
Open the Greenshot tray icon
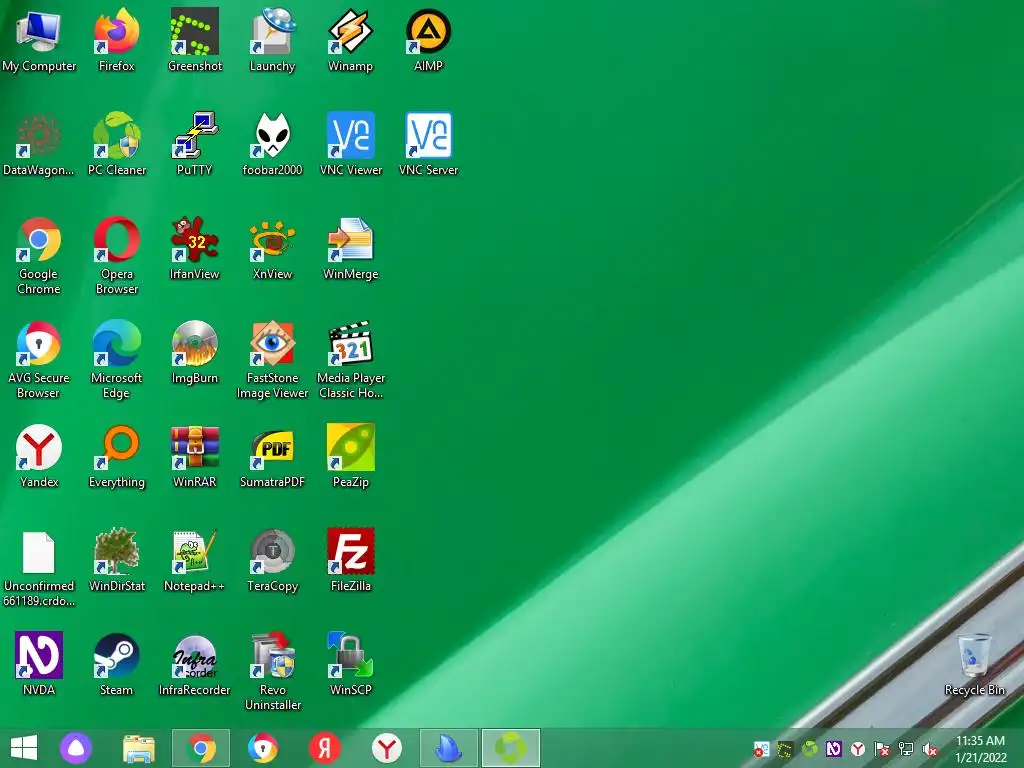point(785,749)
